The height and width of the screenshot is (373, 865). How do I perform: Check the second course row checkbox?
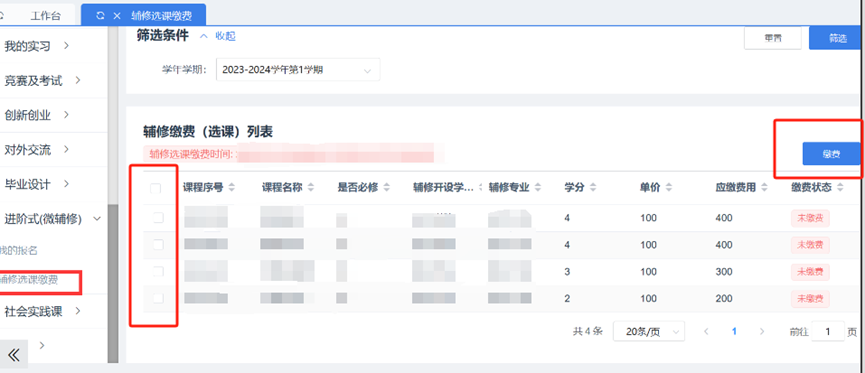pos(158,244)
